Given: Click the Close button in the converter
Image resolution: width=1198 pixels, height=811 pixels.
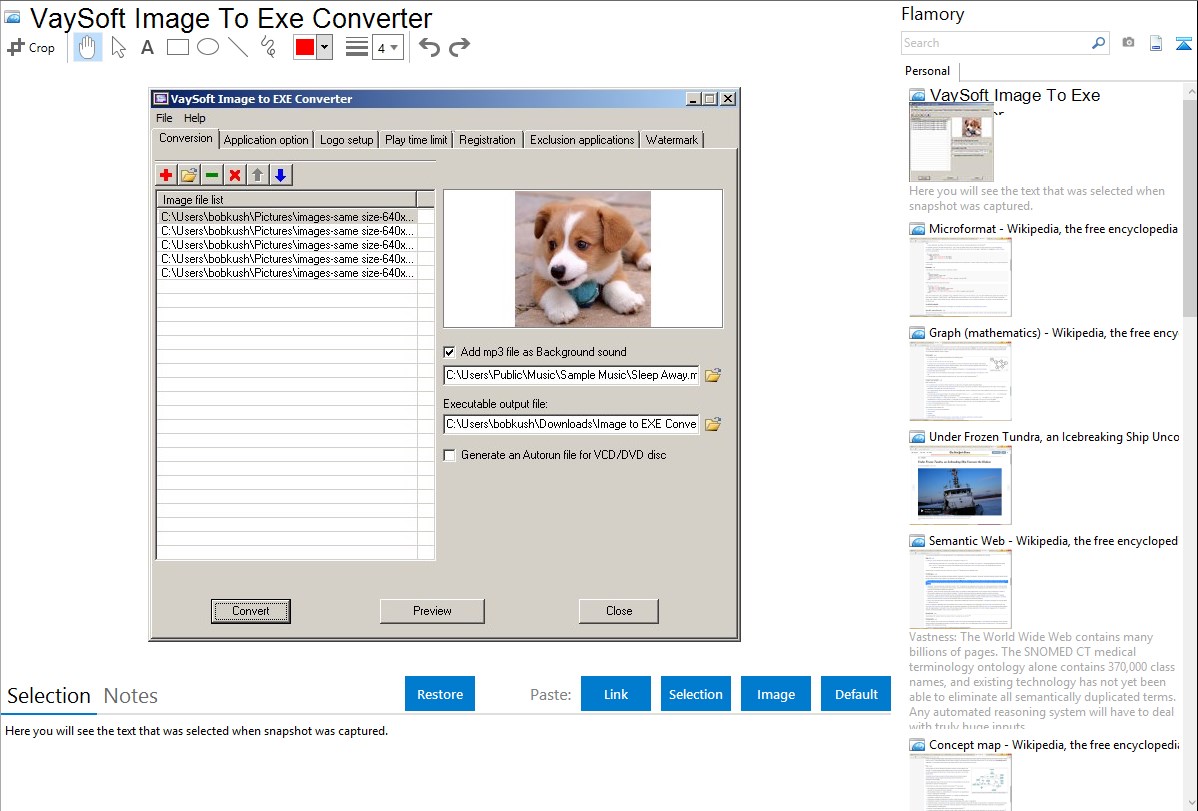Looking at the screenshot, I should point(619,611).
